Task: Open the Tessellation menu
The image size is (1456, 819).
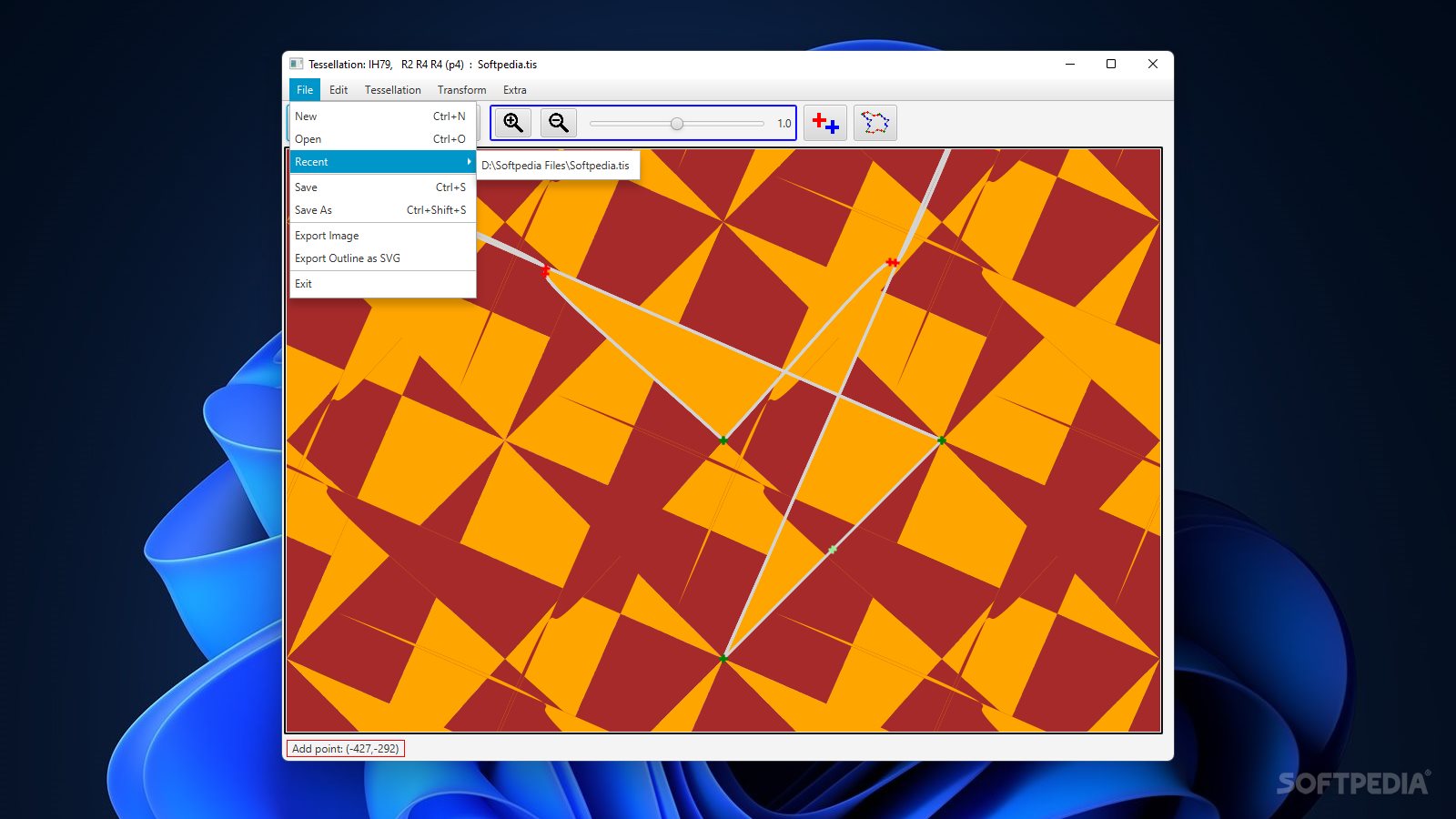Action: (x=393, y=90)
